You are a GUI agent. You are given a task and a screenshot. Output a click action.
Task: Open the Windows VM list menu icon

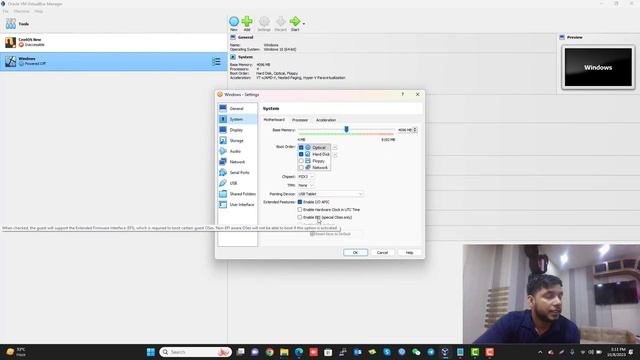(x=216, y=62)
